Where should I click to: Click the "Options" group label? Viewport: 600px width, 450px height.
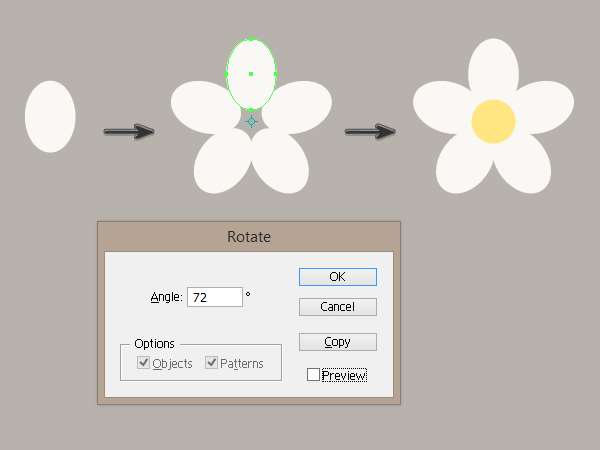pyautogui.click(x=154, y=344)
